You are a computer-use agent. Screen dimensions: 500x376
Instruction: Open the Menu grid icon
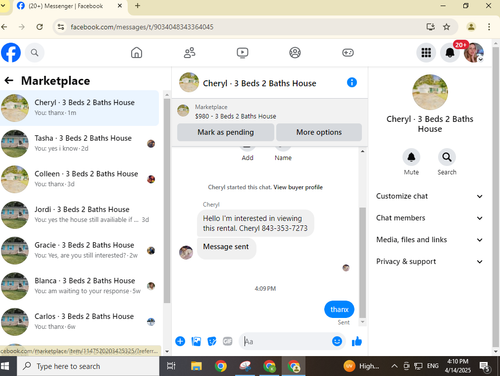[426, 53]
